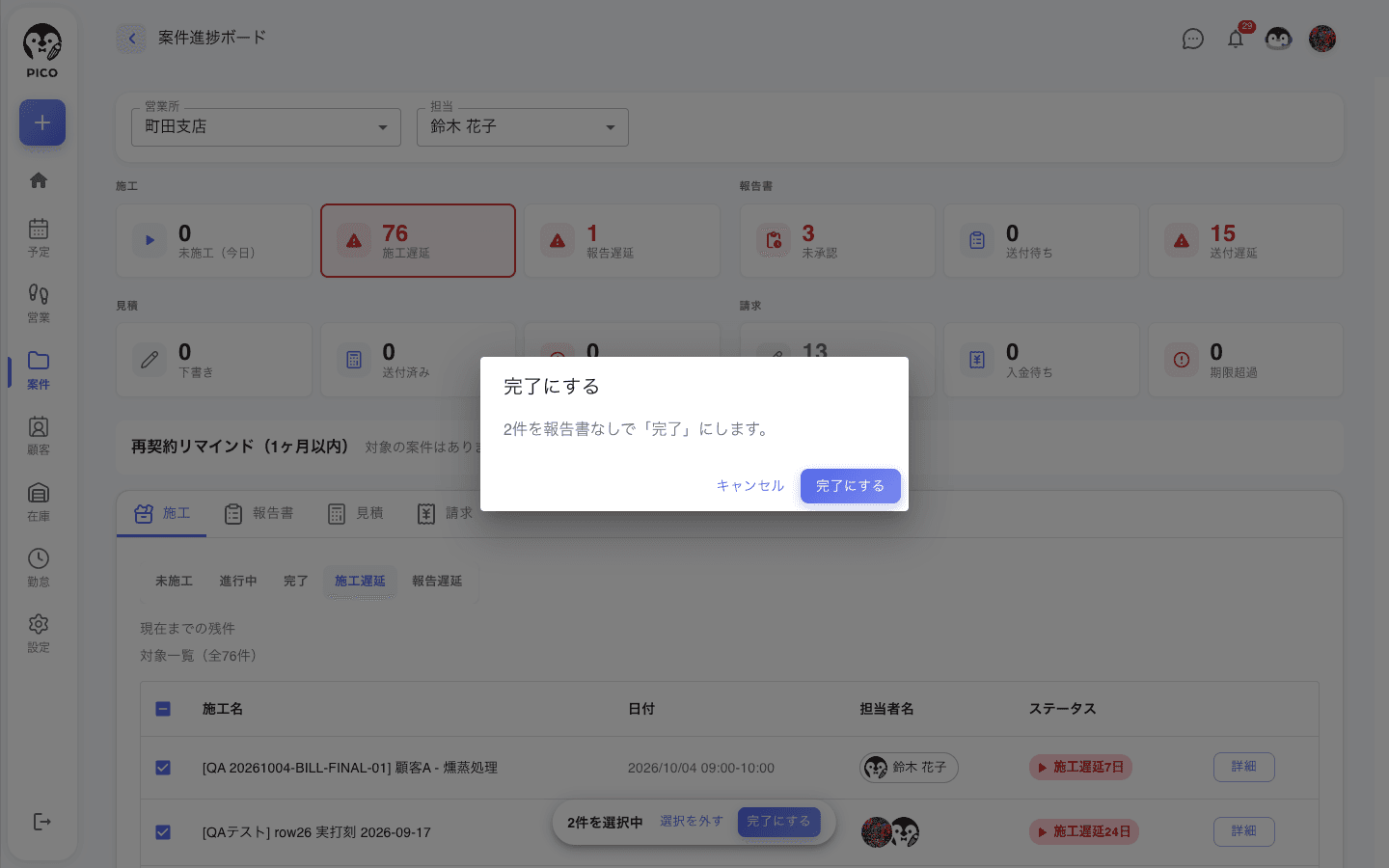Screen dimensions: 1389x868
Task: Uncheck the 顧客A - 燻蒸処理 row checkbox
Action: point(163,768)
